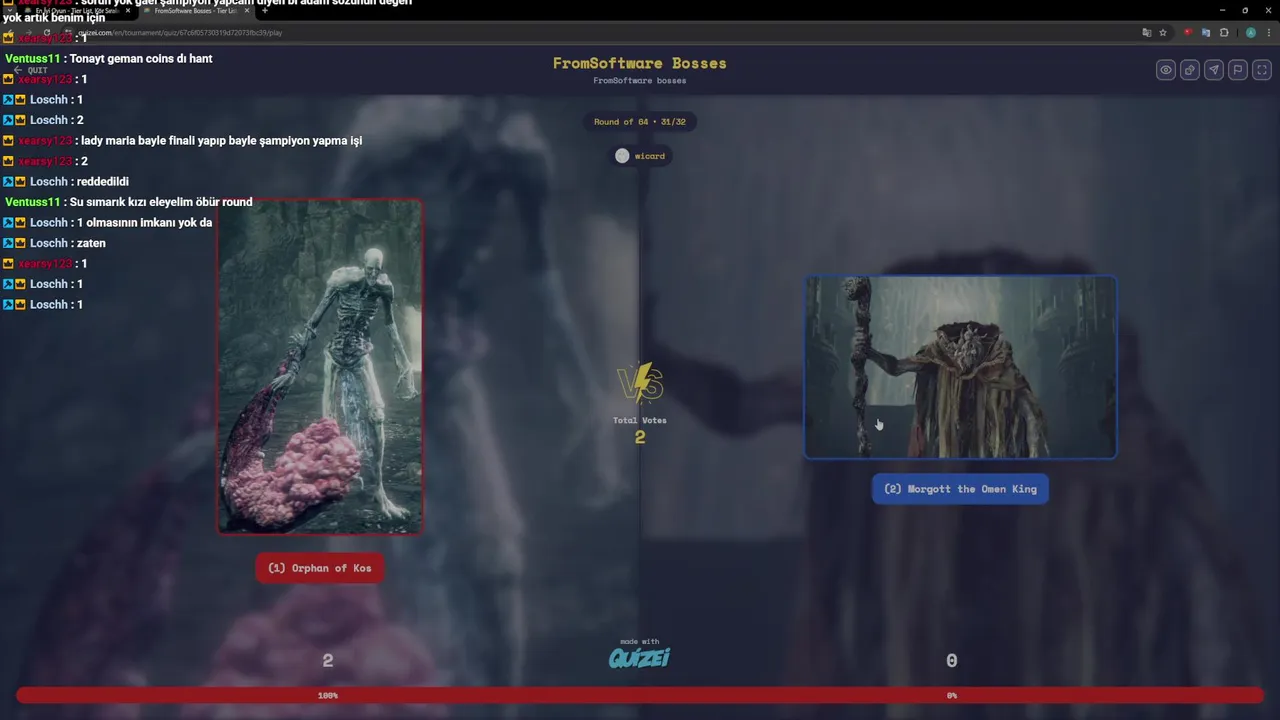Image resolution: width=1280 pixels, height=720 pixels.
Task: Enter fullscreen mode with the frame icon
Action: tap(1262, 70)
